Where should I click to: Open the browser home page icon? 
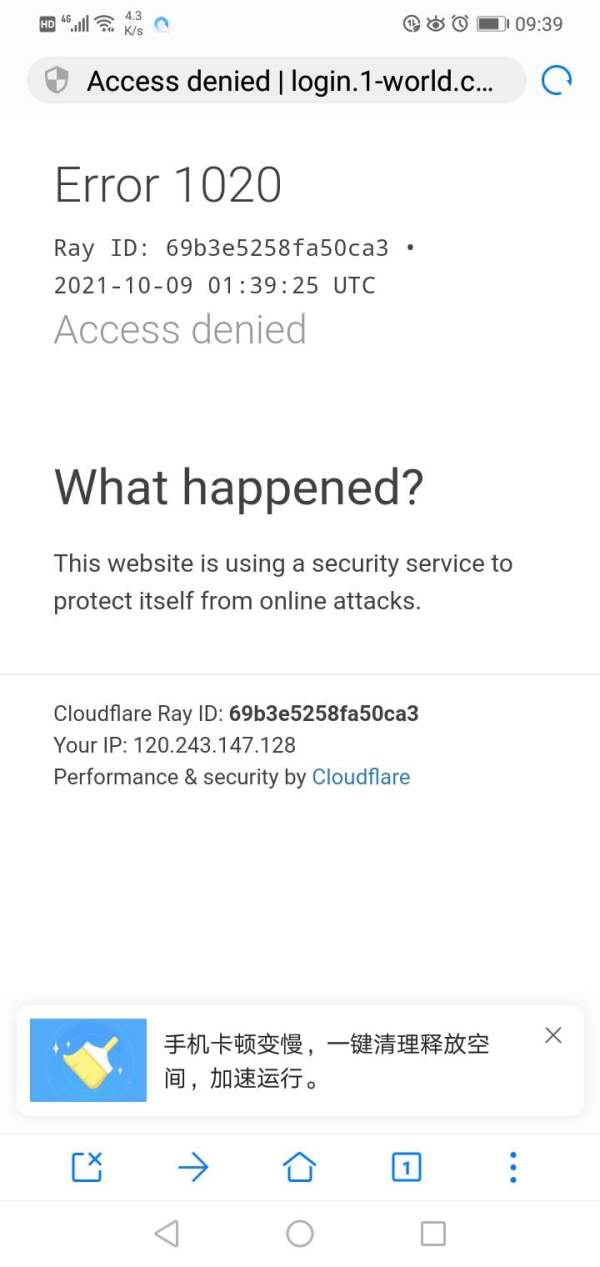[x=299, y=1167]
